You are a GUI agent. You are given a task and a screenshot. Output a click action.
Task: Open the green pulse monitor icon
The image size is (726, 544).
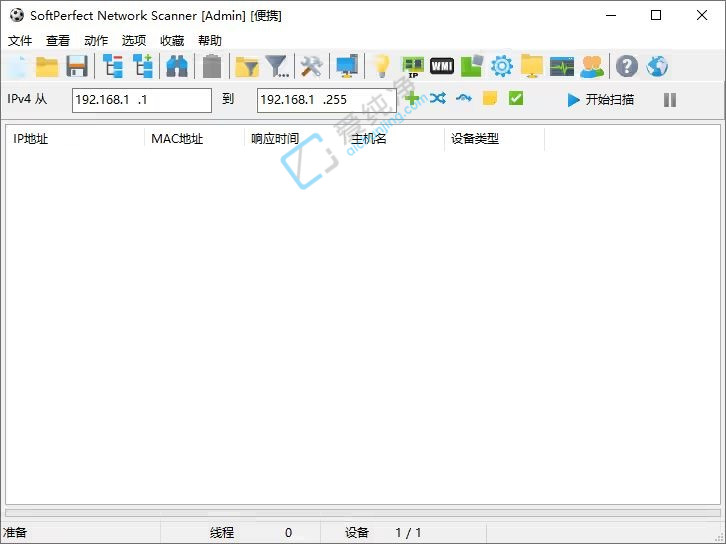[562, 67]
